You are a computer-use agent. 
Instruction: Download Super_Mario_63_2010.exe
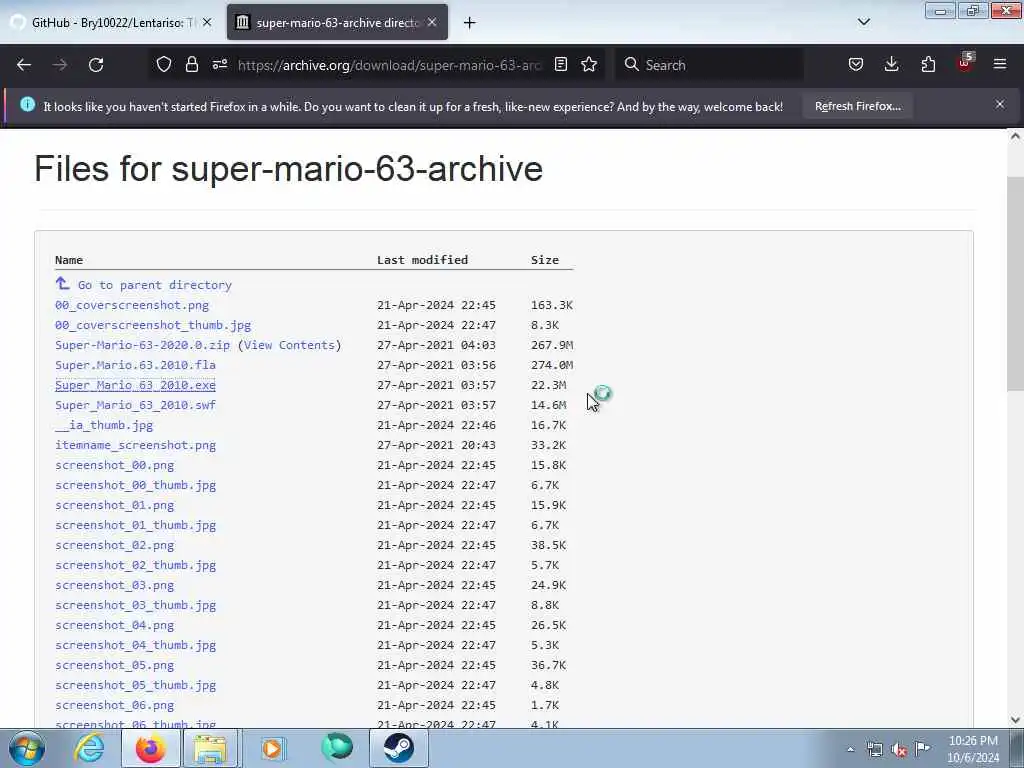[x=135, y=385]
